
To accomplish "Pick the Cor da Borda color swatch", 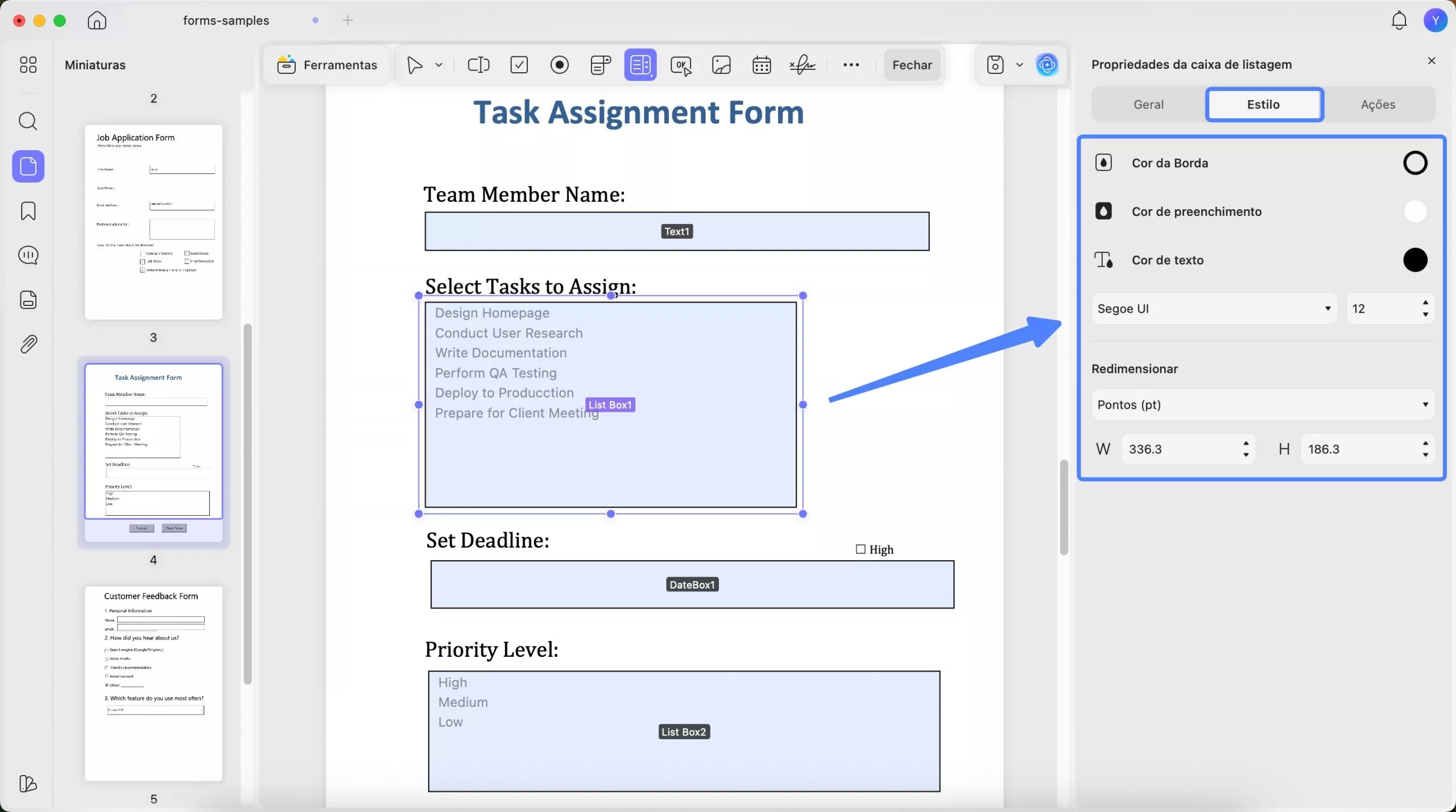I will [x=1415, y=163].
